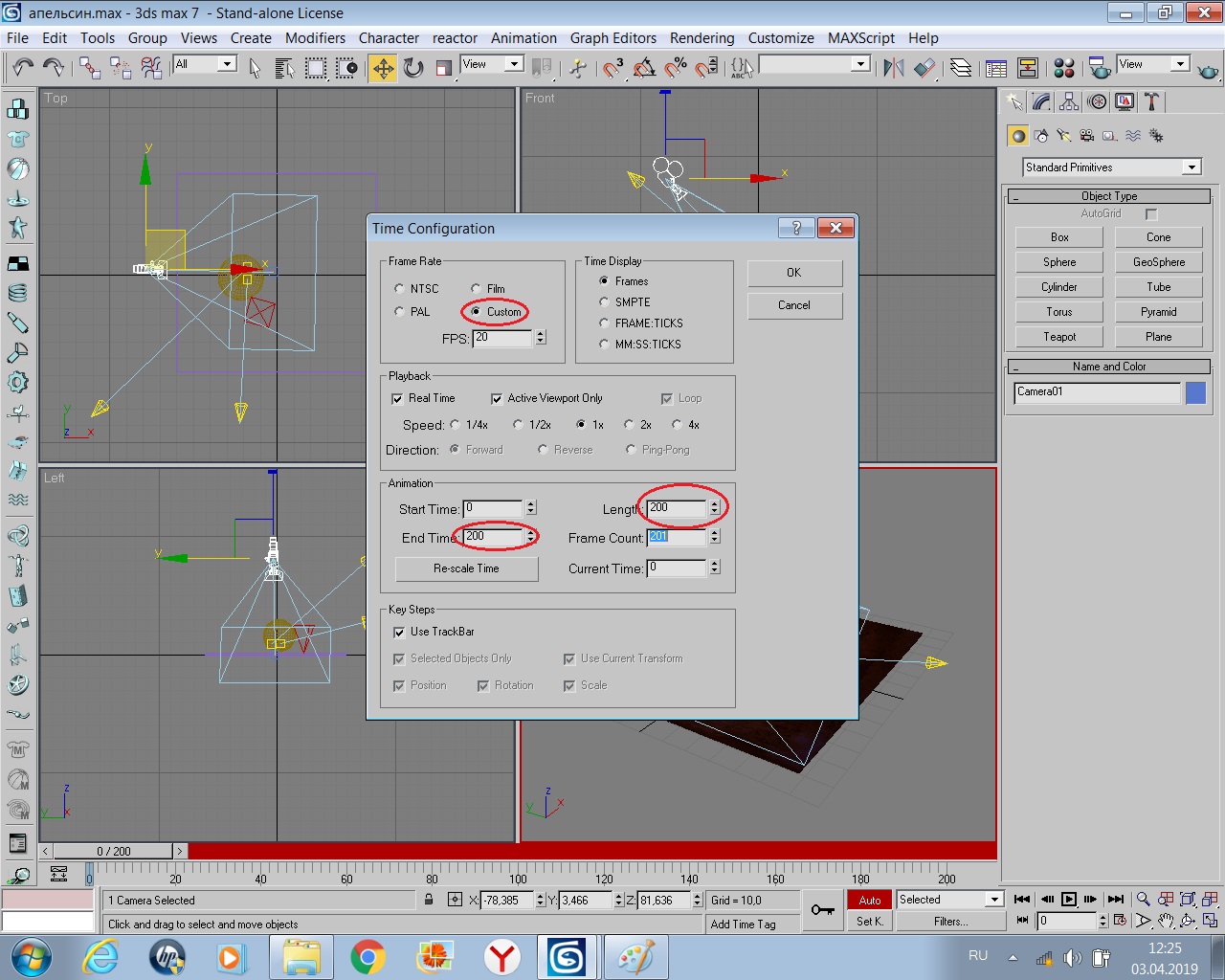Viewport: 1225px width, 980px height.
Task: Select FRAME:TICKS time display
Action: point(604,323)
